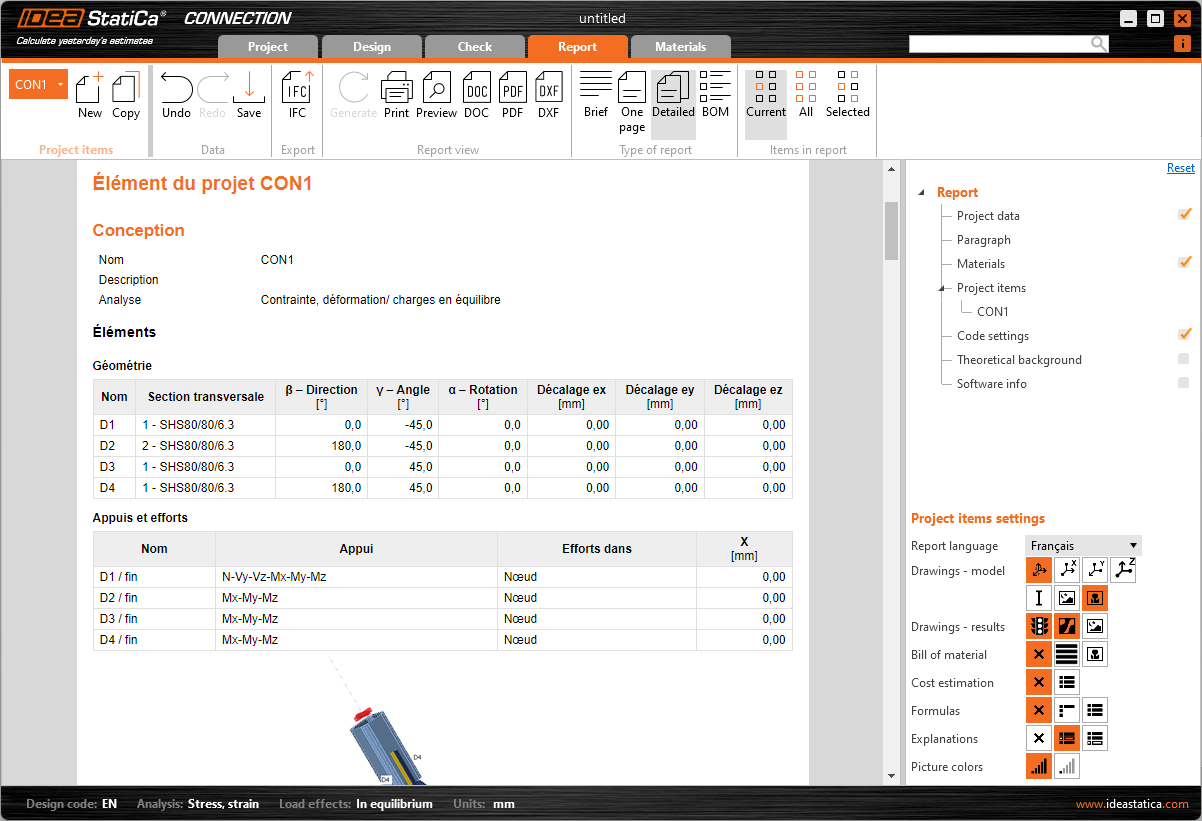This screenshot has height=821, width=1202.
Task: Open the report Preview
Action: [436, 96]
